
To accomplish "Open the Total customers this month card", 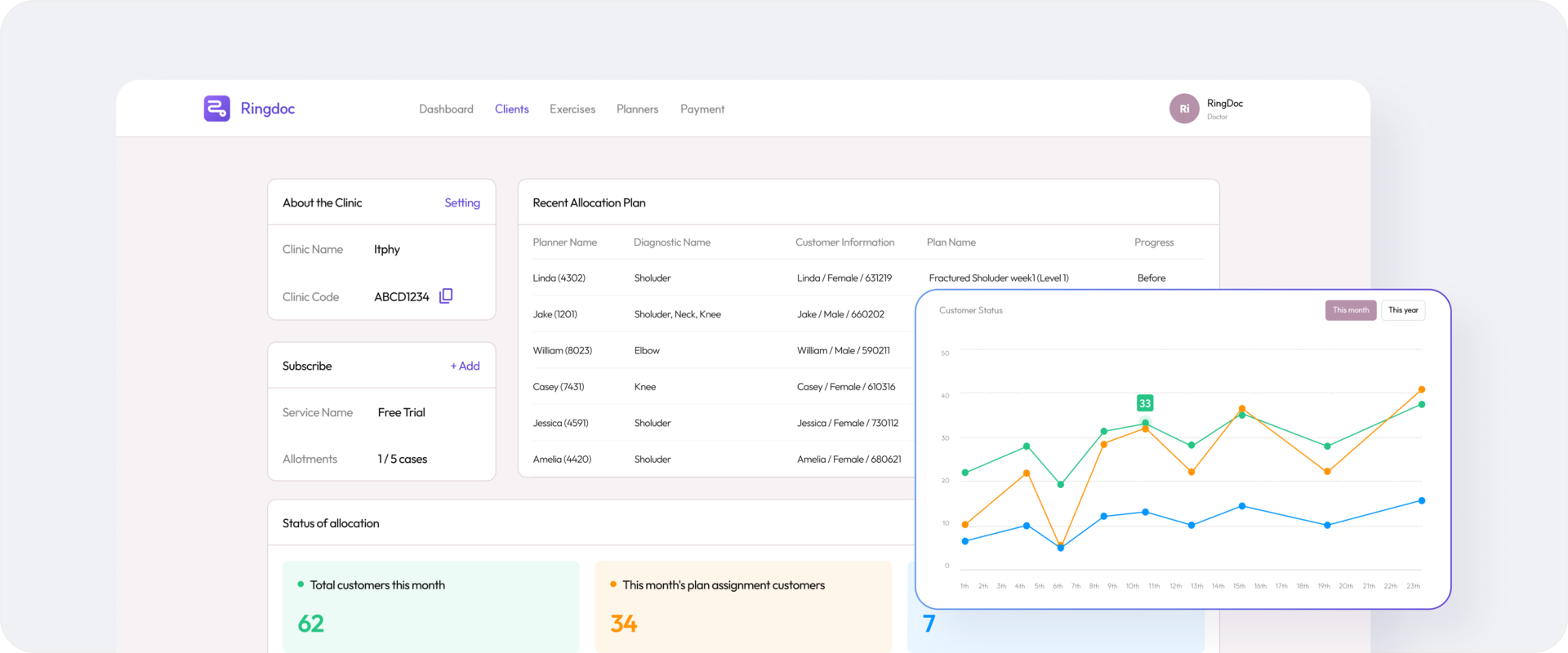I will (x=431, y=606).
